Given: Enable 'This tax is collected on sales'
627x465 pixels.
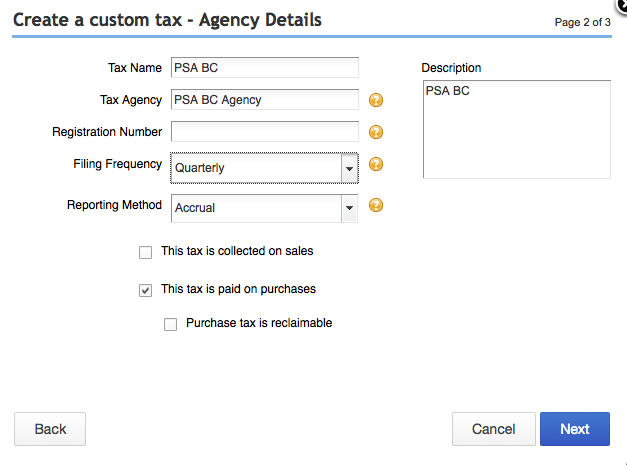Looking at the screenshot, I should (x=146, y=253).
